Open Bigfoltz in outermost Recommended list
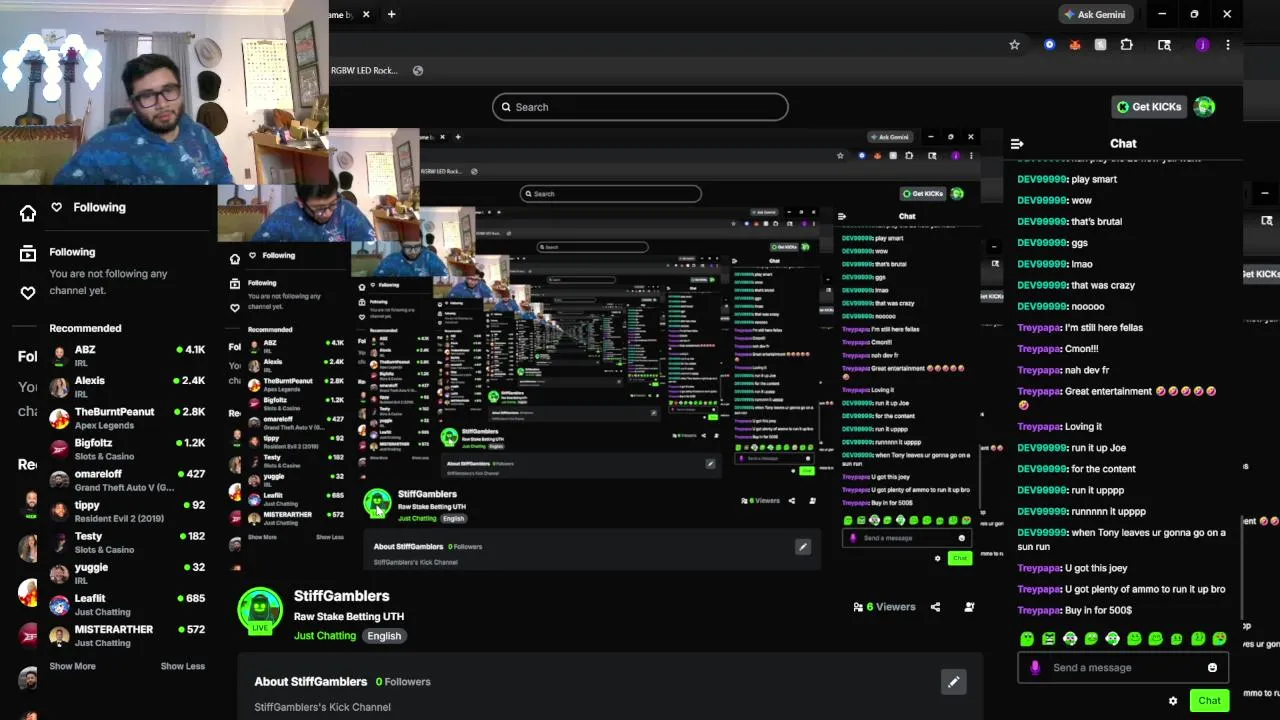 (x=127, y=449)
